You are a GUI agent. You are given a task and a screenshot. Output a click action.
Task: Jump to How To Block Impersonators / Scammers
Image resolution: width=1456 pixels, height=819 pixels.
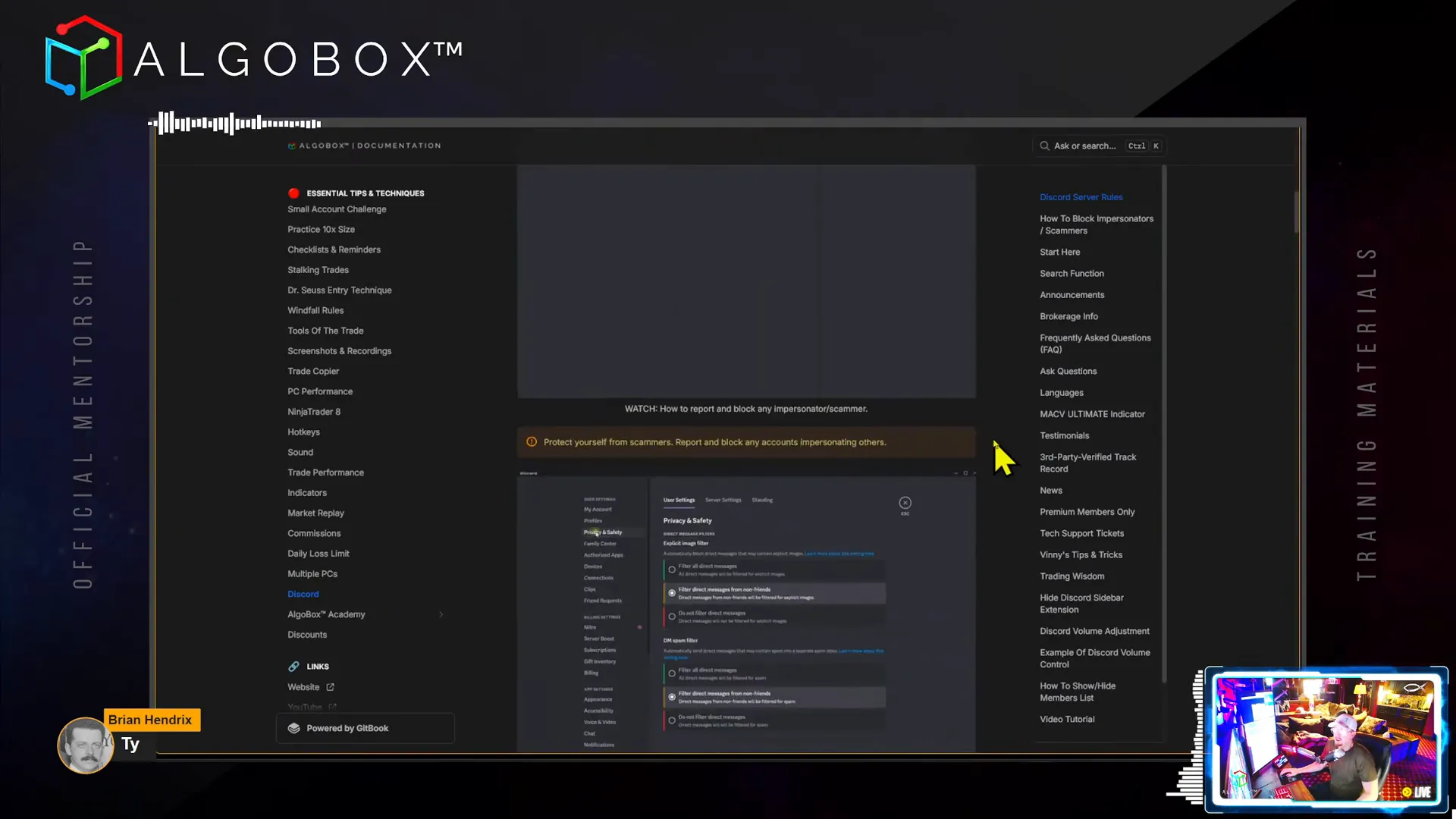point(1097,224)
